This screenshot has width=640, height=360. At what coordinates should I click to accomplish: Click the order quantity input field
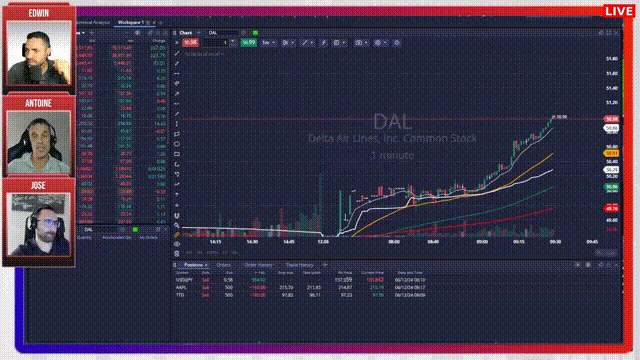click(x=216, y=42)
